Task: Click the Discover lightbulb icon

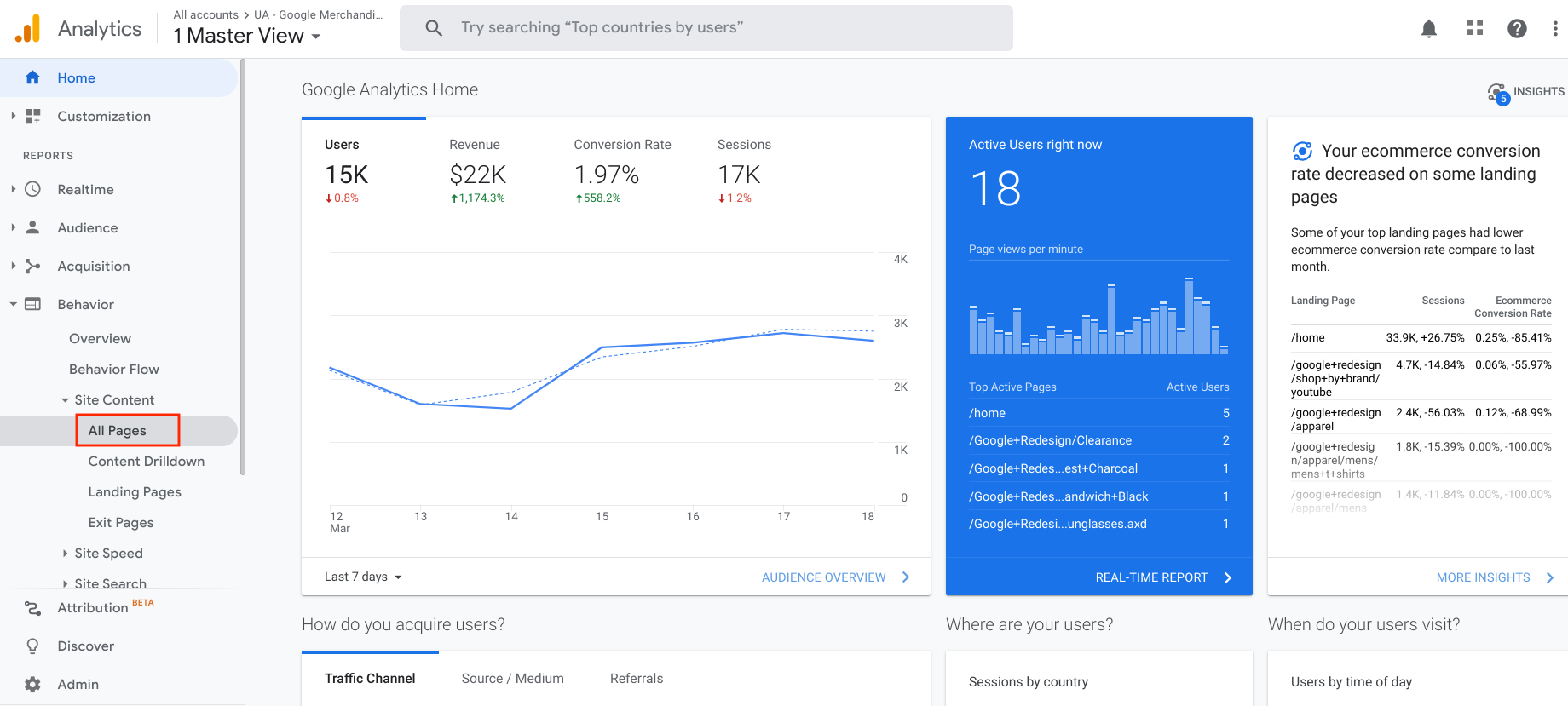Action: [x=32, y=646]
